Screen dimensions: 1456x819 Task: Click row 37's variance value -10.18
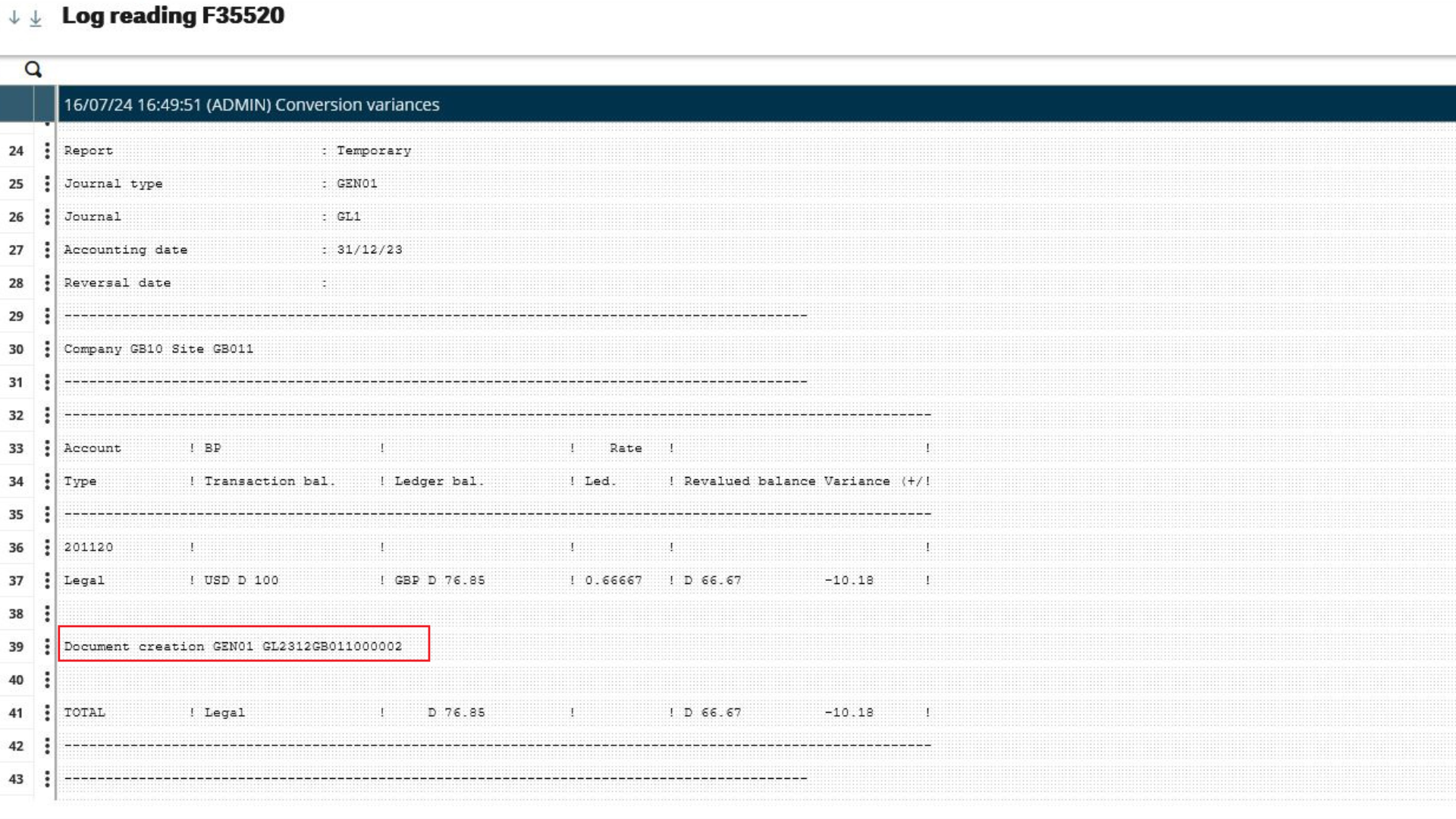849,580
